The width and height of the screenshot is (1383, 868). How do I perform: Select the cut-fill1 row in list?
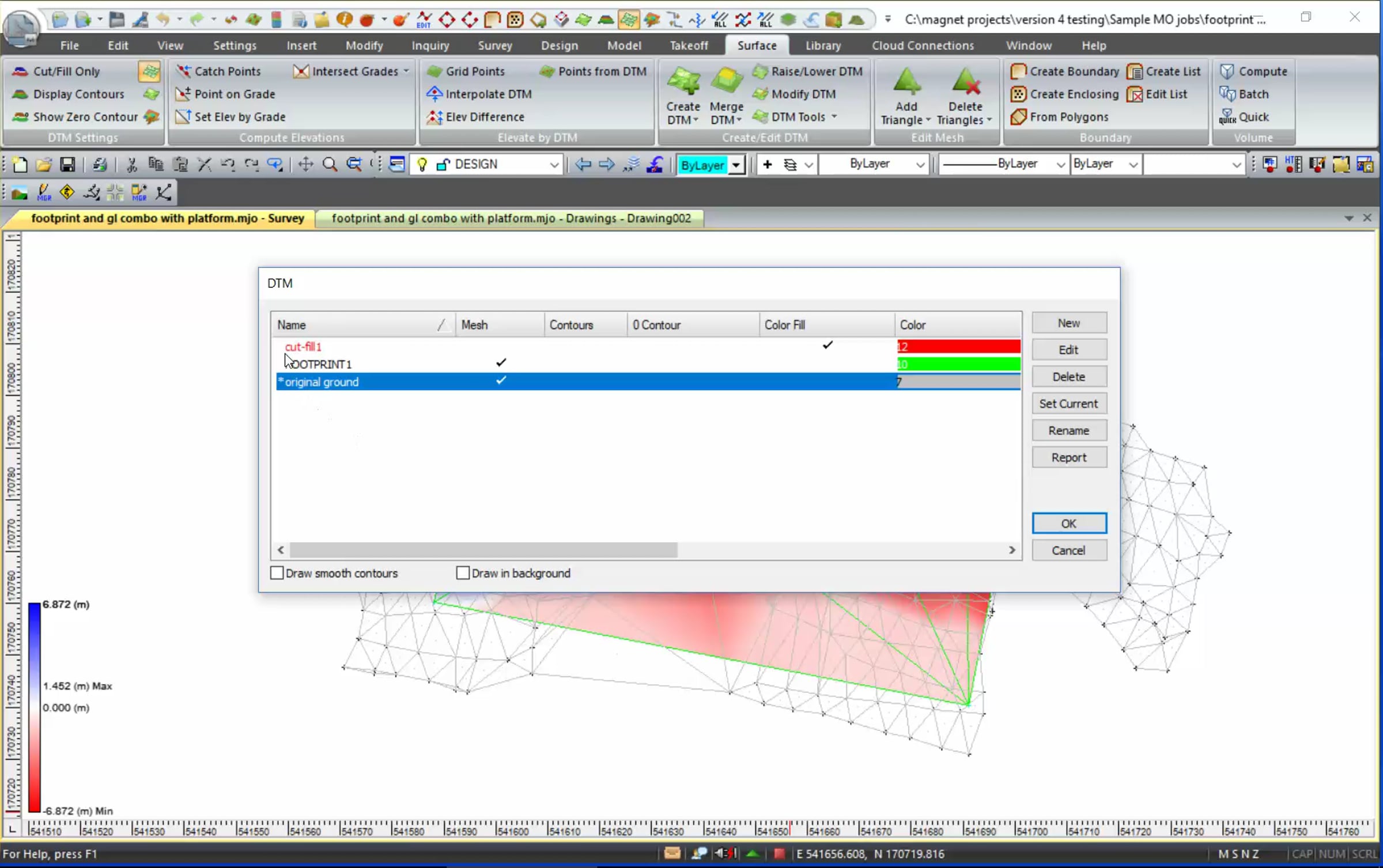click(648, 346)
